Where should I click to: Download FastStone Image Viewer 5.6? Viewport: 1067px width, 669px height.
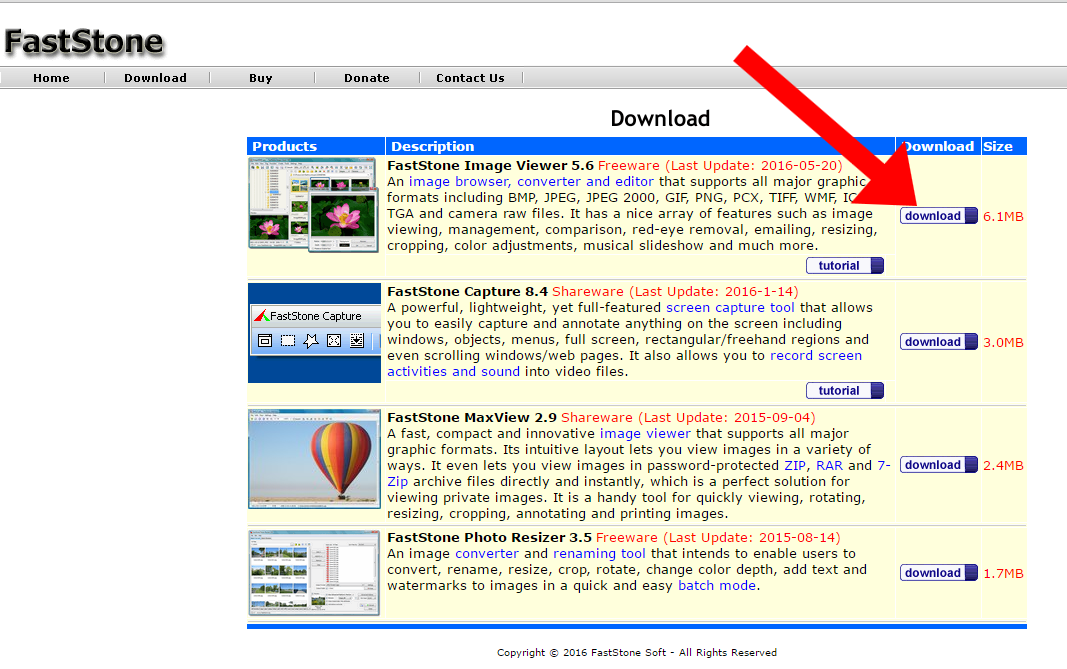point(938,216)
